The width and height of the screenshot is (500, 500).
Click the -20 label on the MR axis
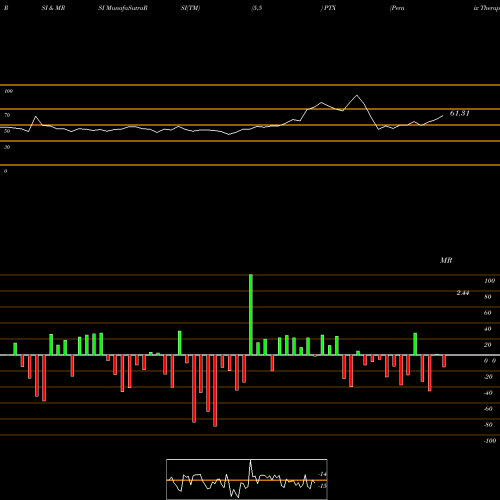coord(488,377)
